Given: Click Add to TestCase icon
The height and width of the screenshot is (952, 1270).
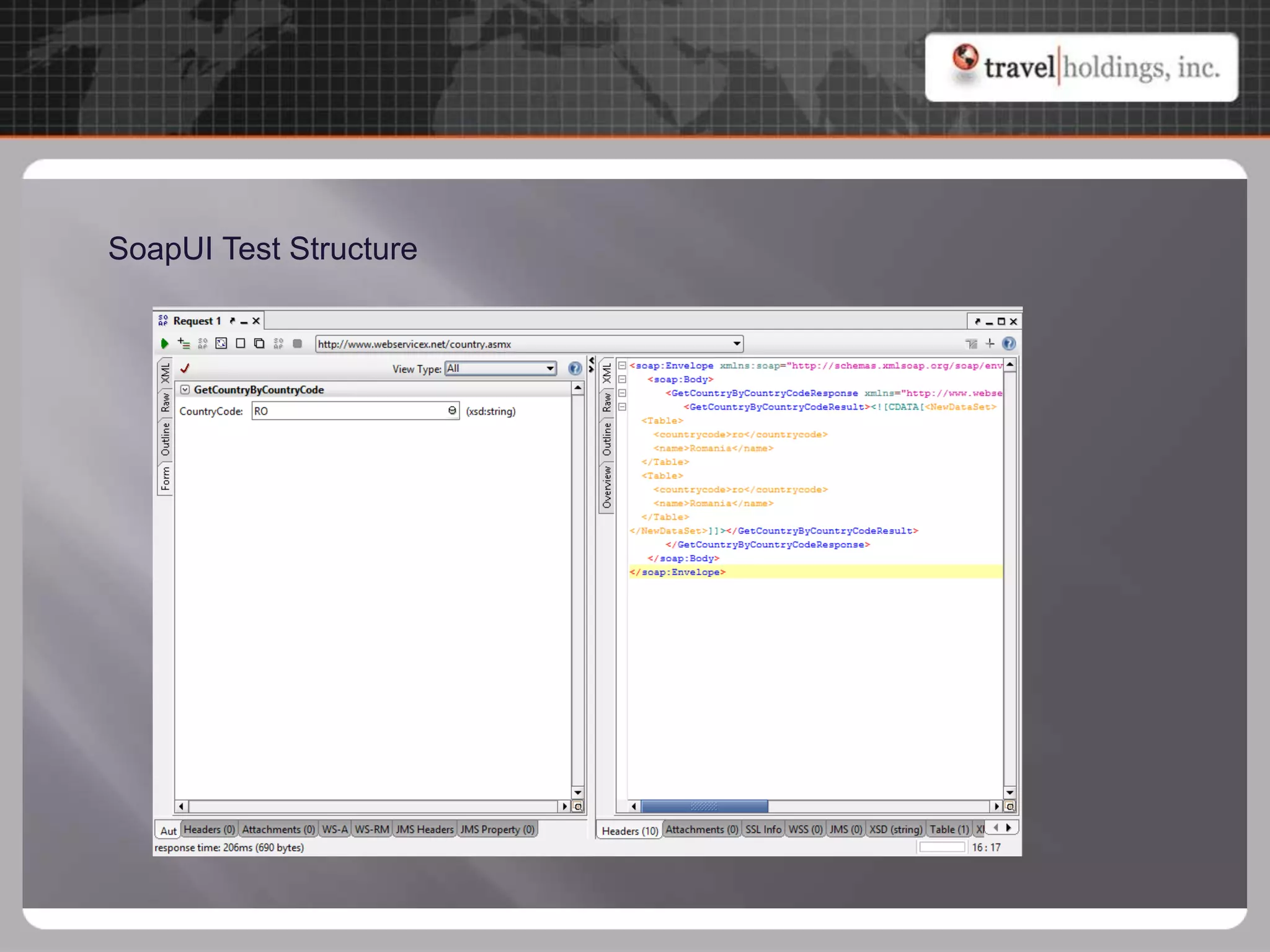Looking at the screenshot, I should point(184,343).
